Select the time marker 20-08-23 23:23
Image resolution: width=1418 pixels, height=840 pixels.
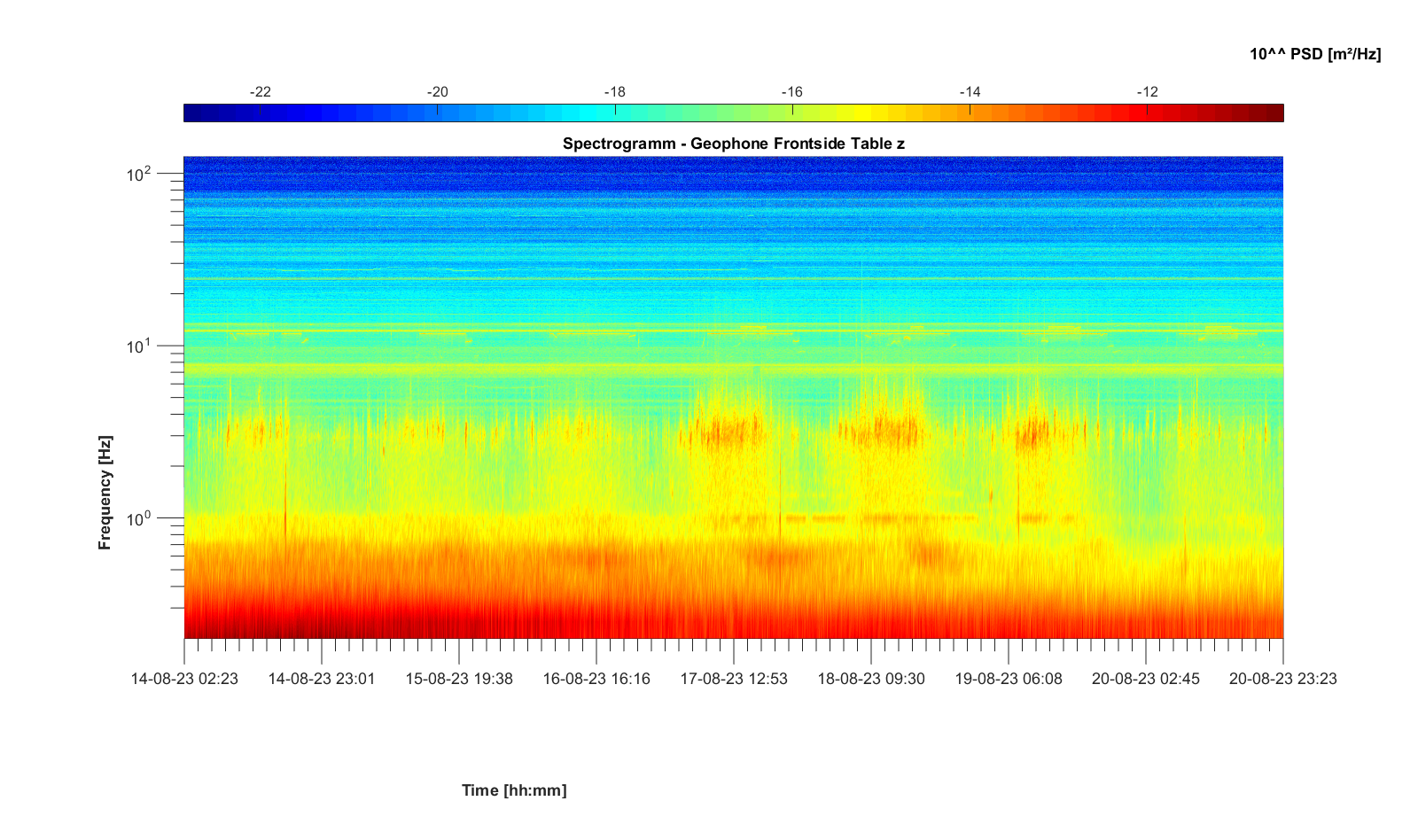point(1283,679)
